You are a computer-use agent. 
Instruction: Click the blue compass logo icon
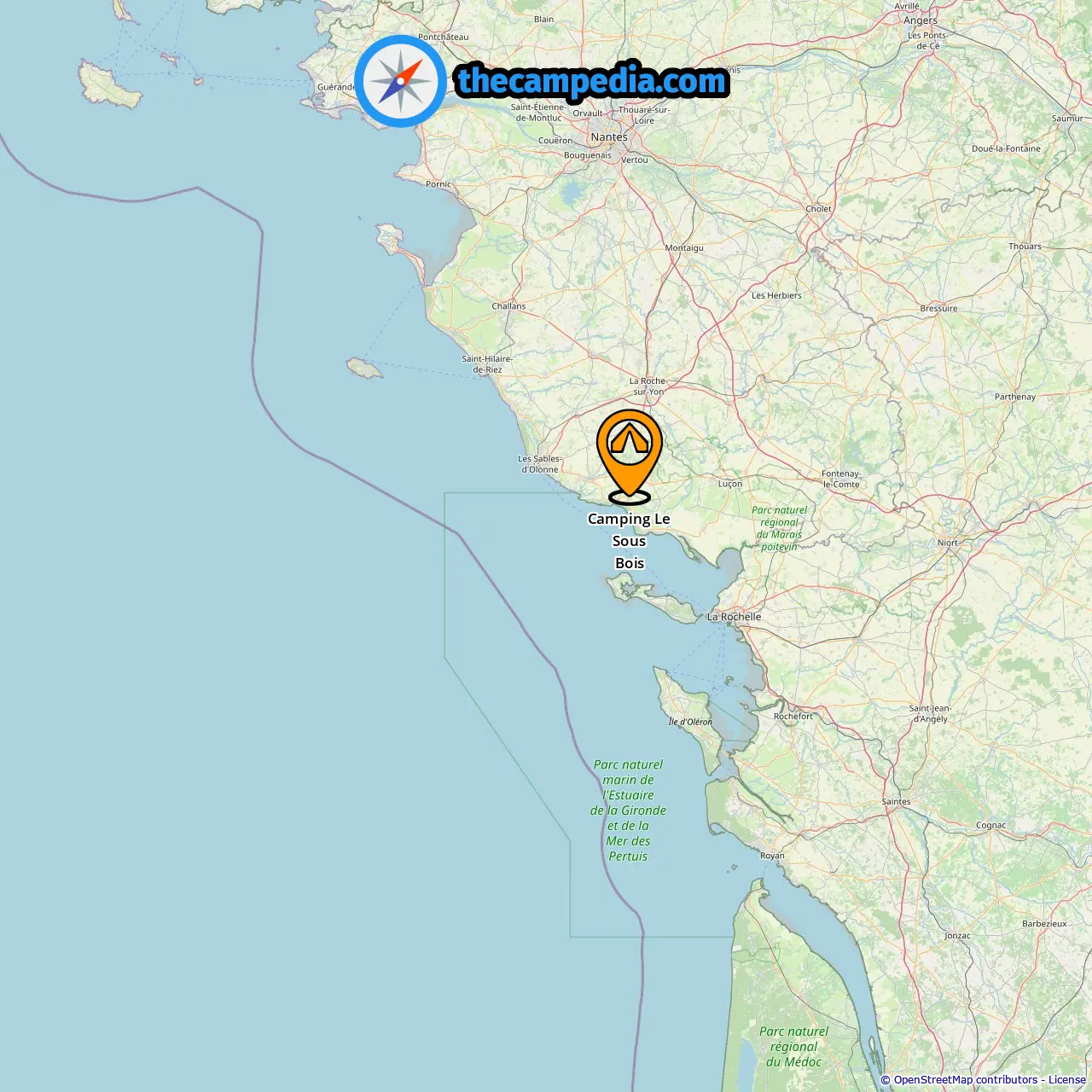coord(400,81)
